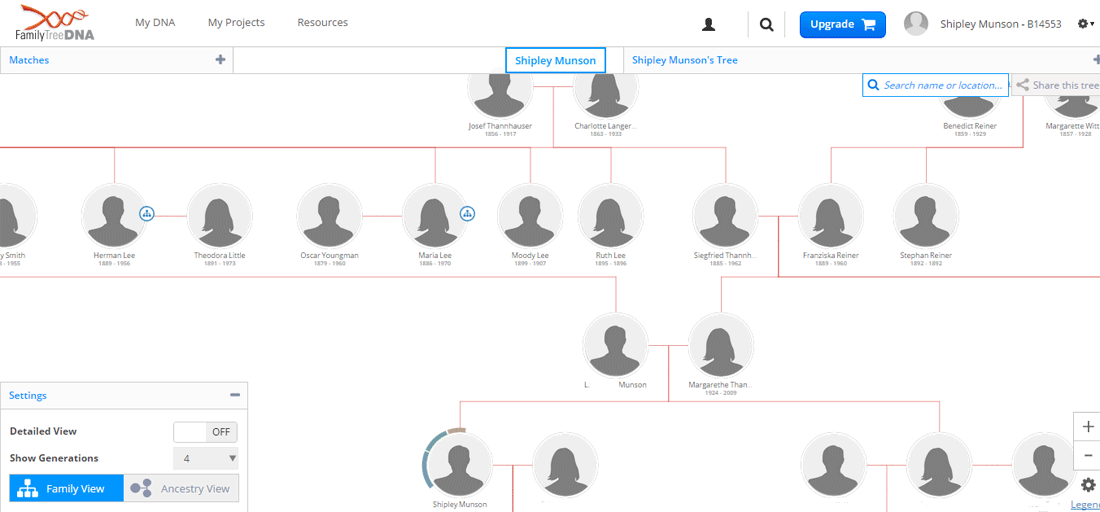This screenshot has width=1100, height=512.
Task: Select Moody Lee's portrait
Action: 530,216
